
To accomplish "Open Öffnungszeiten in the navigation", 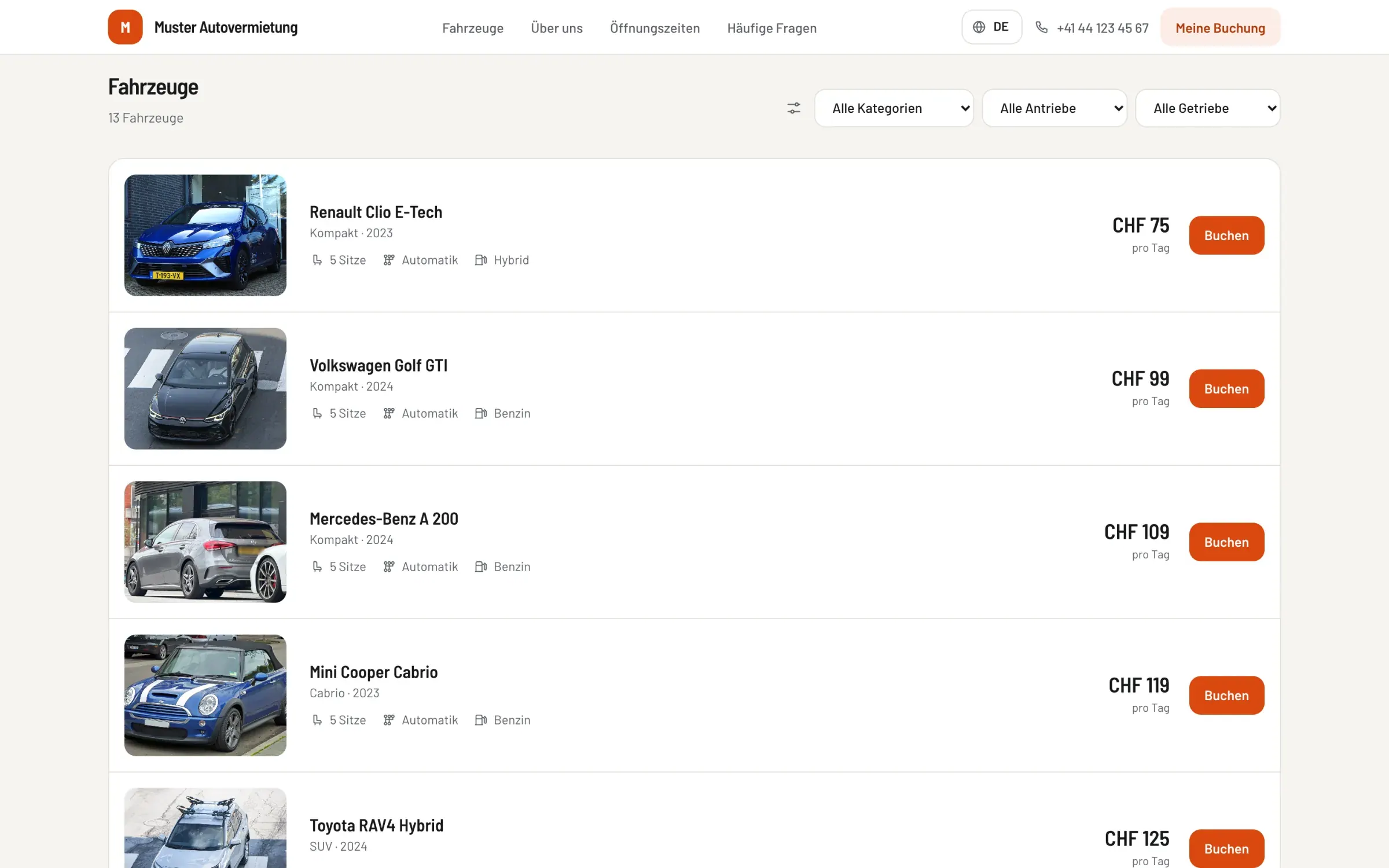I will pyautogui.click(x=655, y=28).
